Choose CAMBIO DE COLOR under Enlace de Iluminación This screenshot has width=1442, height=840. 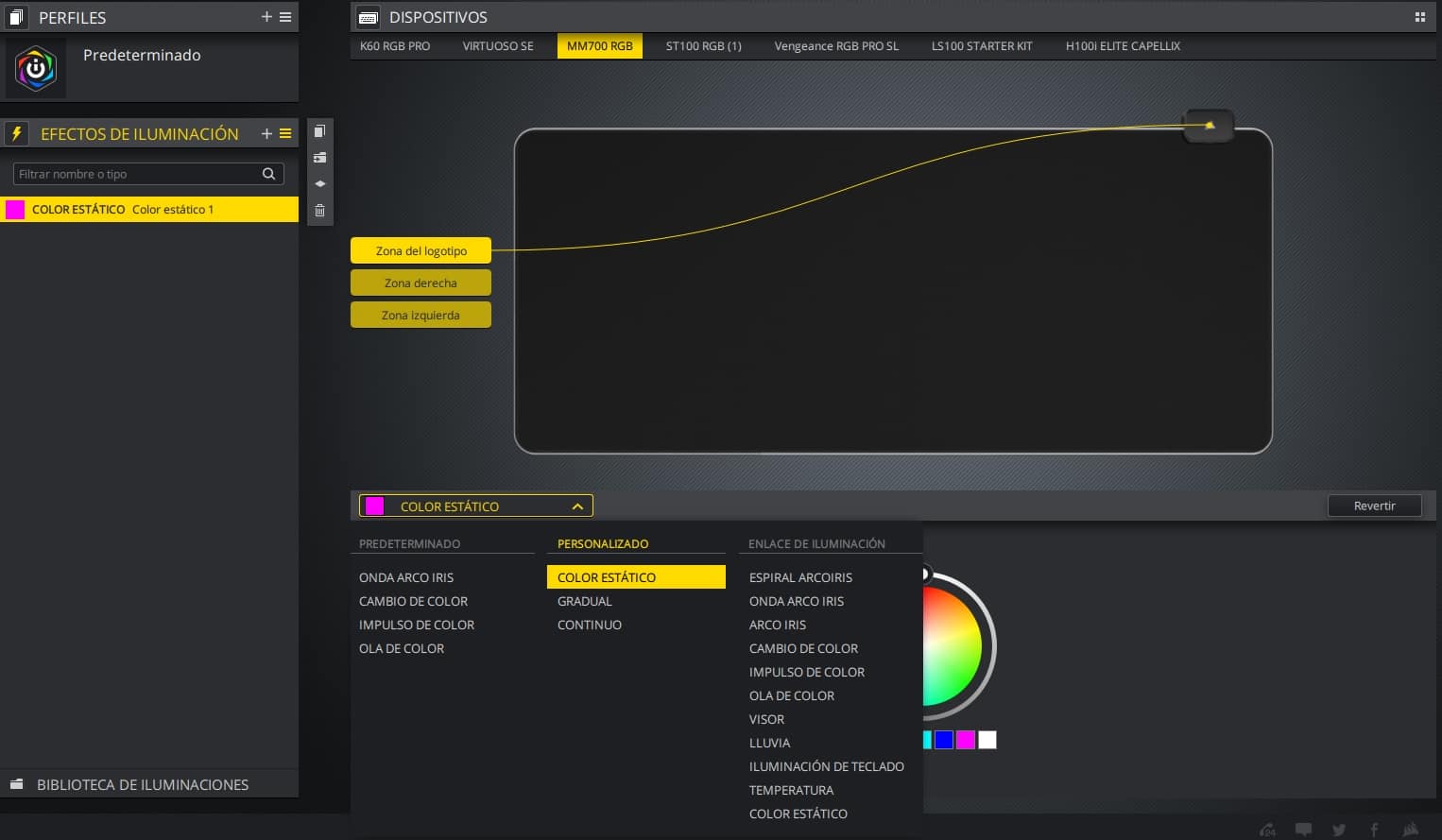[x=803, y=648]
